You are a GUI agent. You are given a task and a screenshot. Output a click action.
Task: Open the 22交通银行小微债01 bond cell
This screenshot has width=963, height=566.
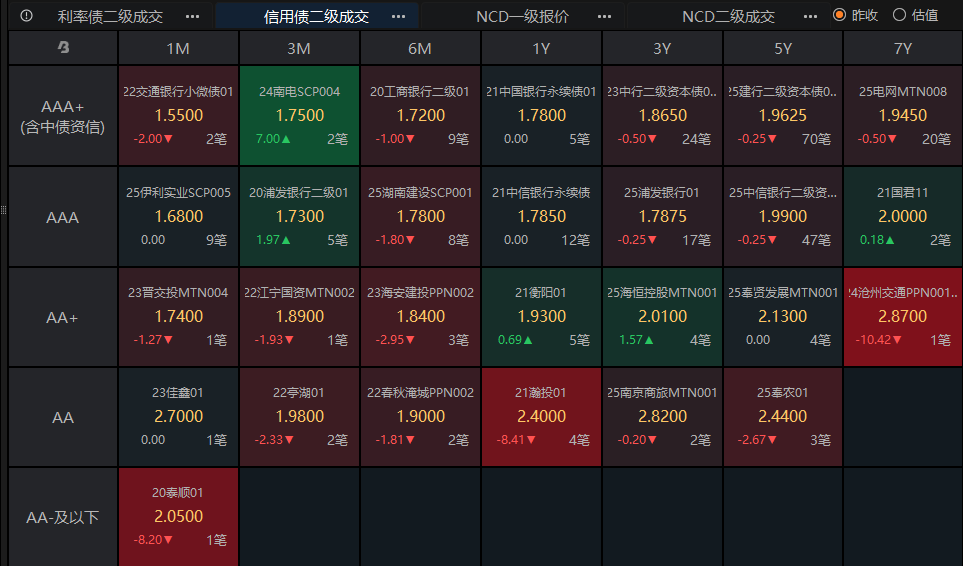coord(178,116)
